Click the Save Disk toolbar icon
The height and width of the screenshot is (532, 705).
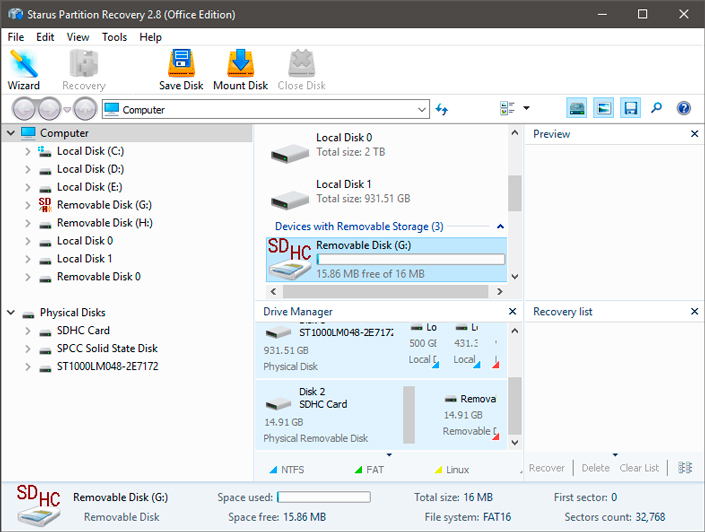tap(181, 70)
